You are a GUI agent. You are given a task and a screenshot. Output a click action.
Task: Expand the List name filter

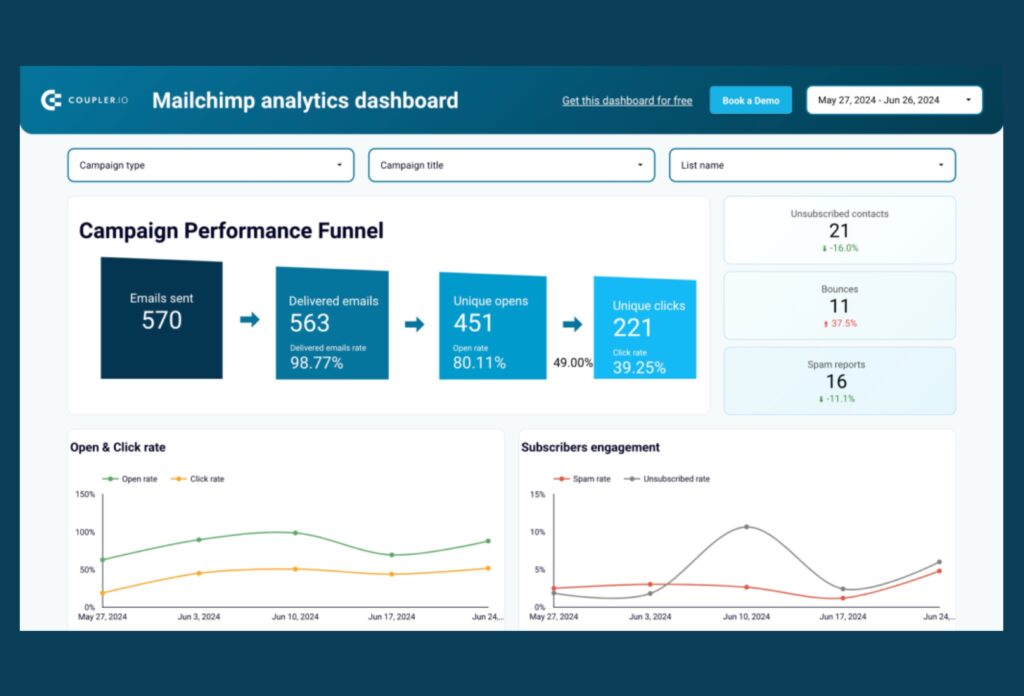812,165
